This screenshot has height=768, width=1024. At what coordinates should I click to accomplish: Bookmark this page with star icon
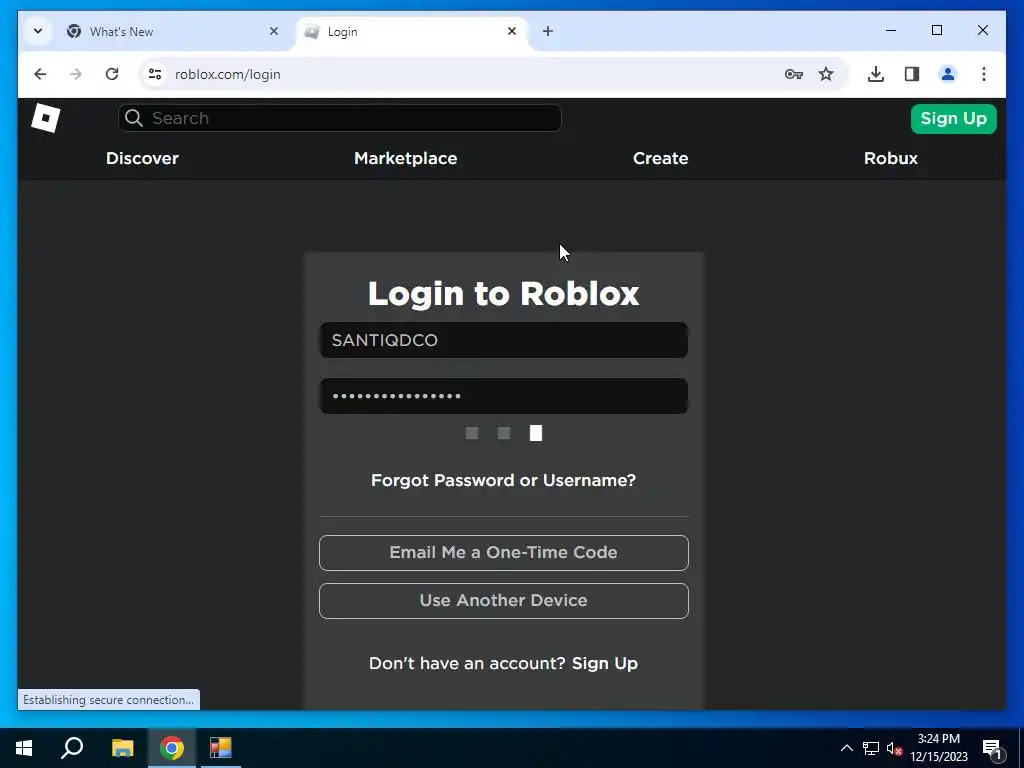[x=826, y=74]
